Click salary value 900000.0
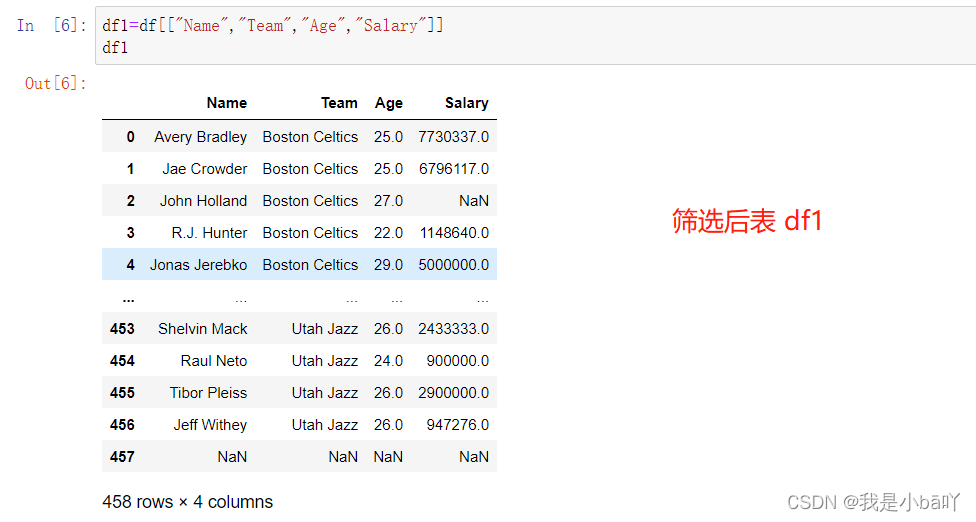Screen dimensions: 976x522 458,361
